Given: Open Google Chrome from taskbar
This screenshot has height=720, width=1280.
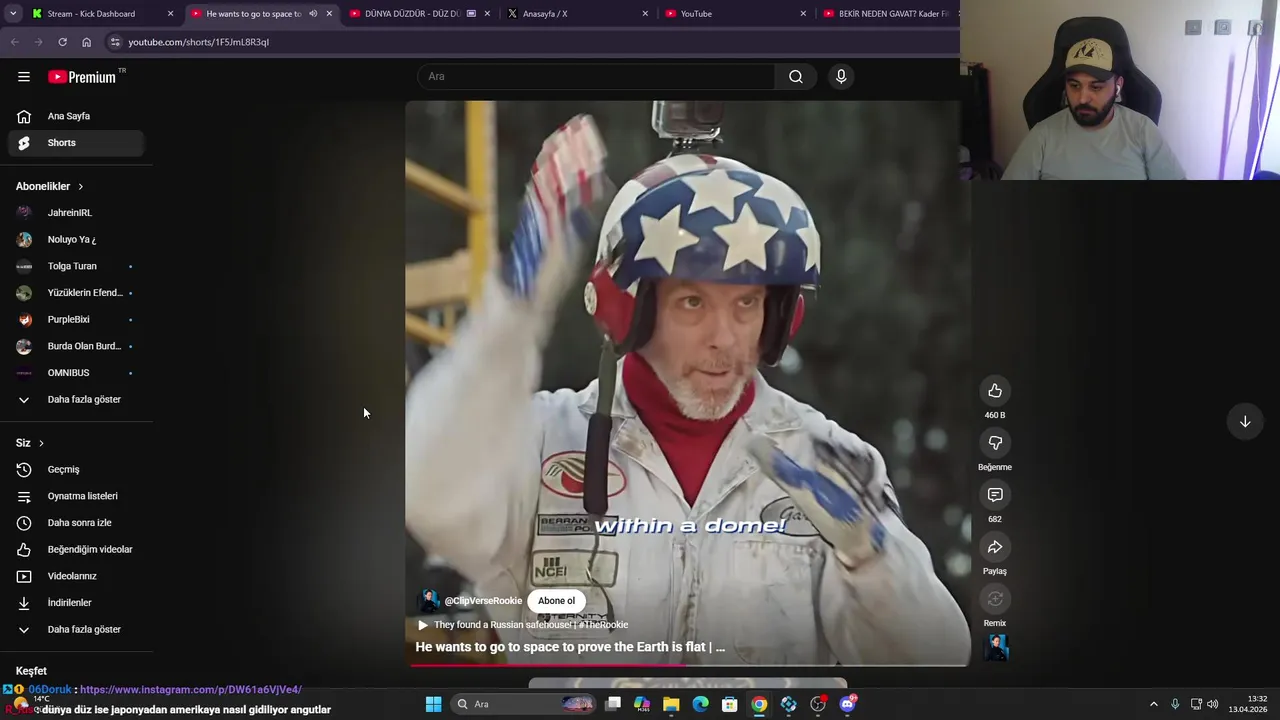Looking at the screenshot, I should pos(759,704).
